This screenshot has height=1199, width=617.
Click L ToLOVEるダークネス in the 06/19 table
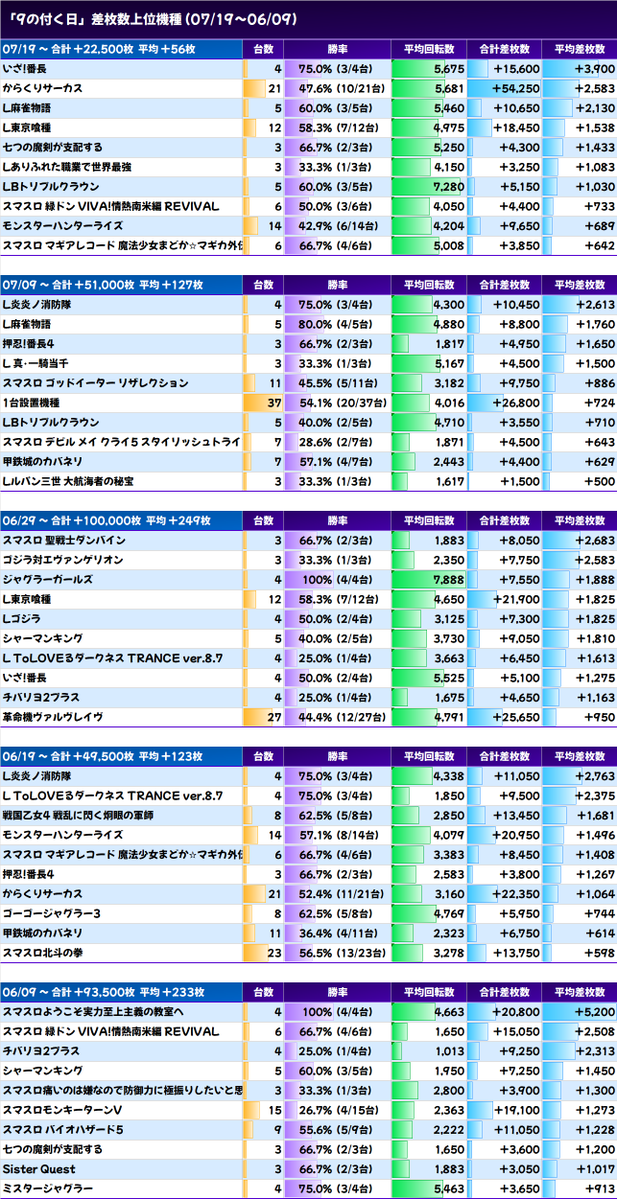(x=112, y=795)
